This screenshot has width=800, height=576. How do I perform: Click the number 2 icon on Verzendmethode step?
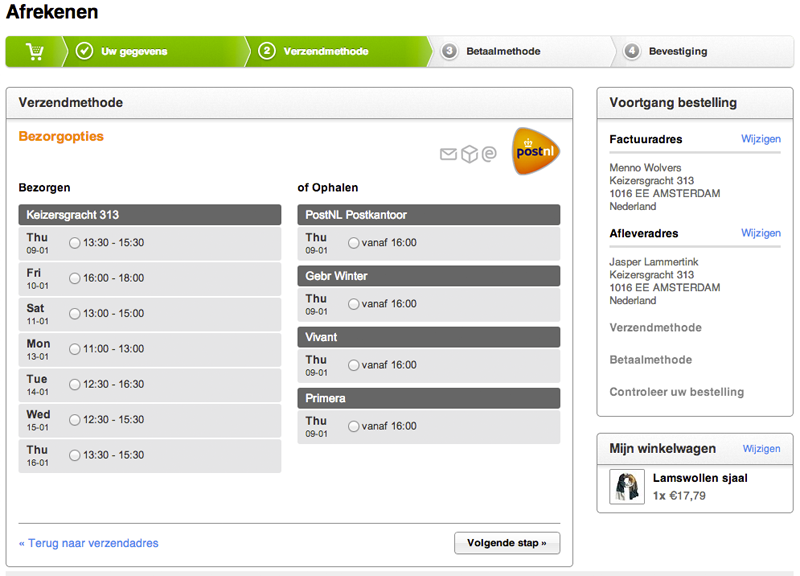click(x=266, y=50)
